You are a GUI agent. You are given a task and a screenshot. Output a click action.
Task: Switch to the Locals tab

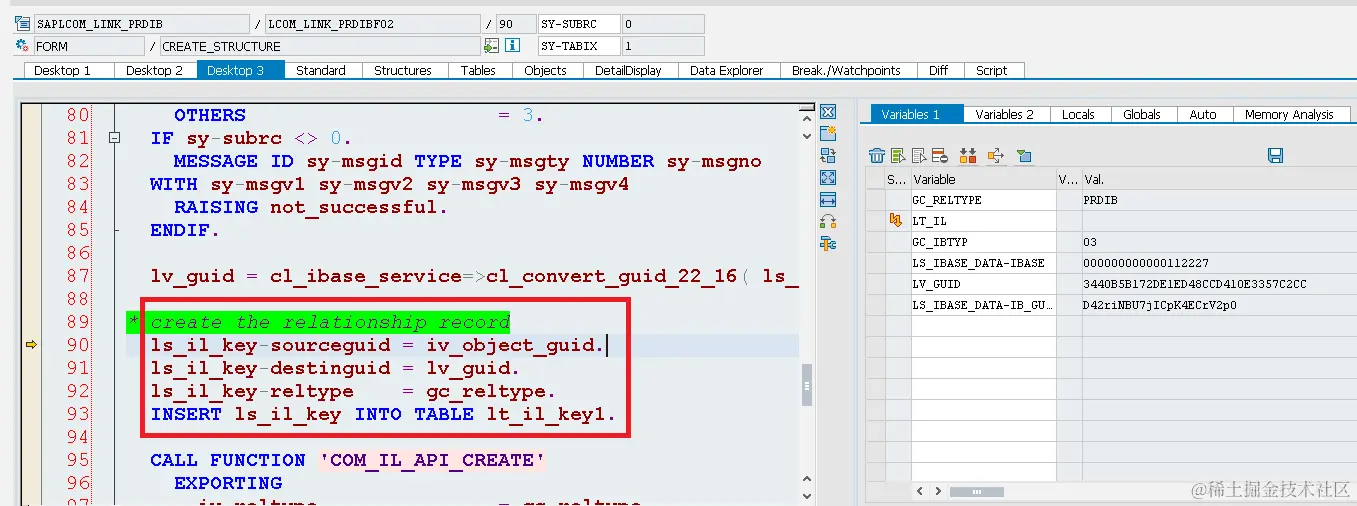pyautogui.click(x=1078, y=114)
